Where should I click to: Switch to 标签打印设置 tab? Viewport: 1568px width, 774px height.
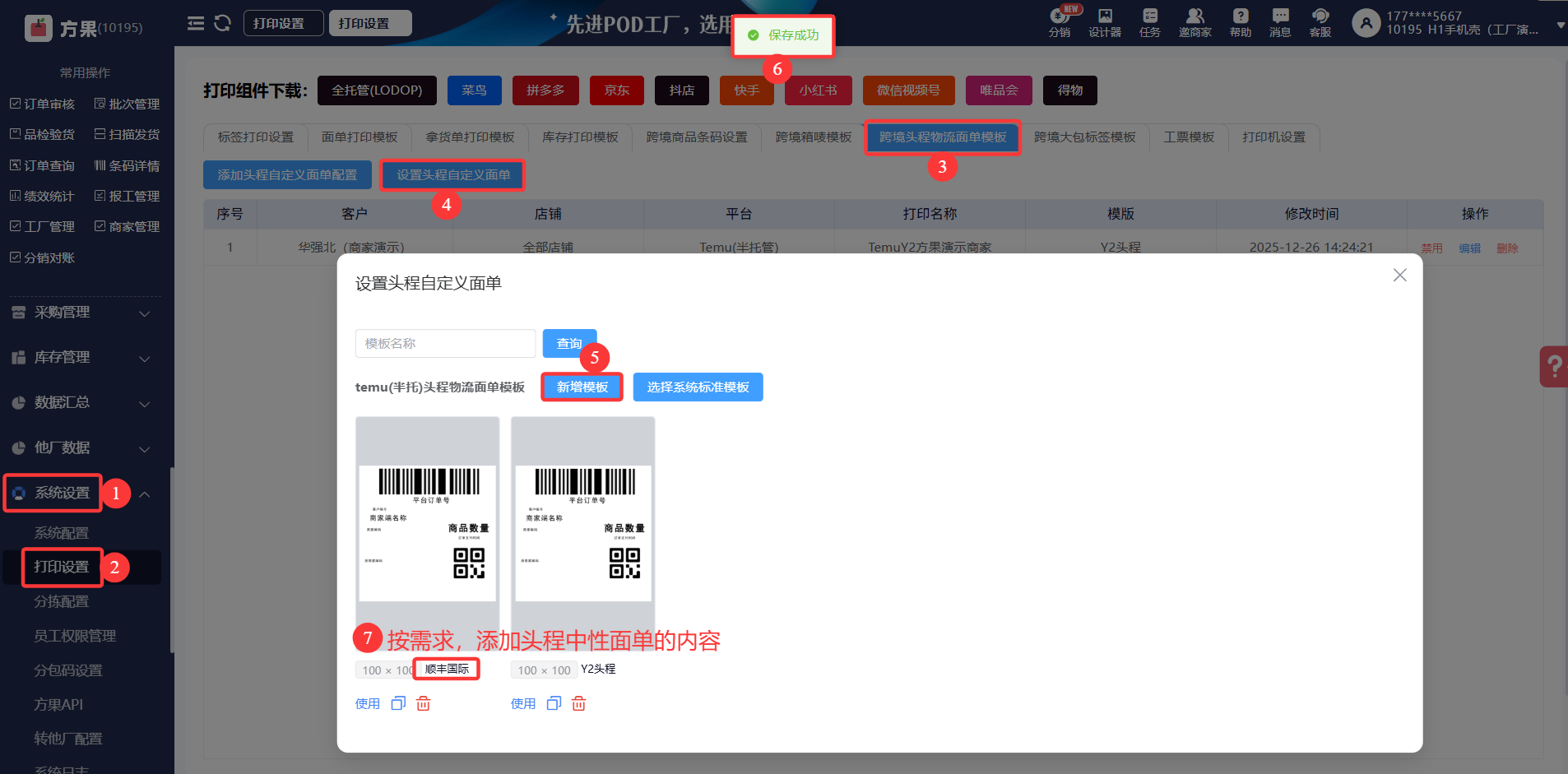[256, 137]
